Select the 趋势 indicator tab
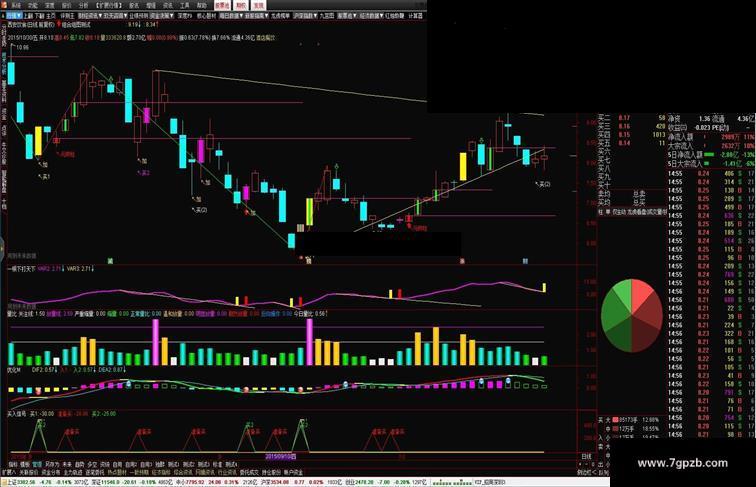 (80, 464)
